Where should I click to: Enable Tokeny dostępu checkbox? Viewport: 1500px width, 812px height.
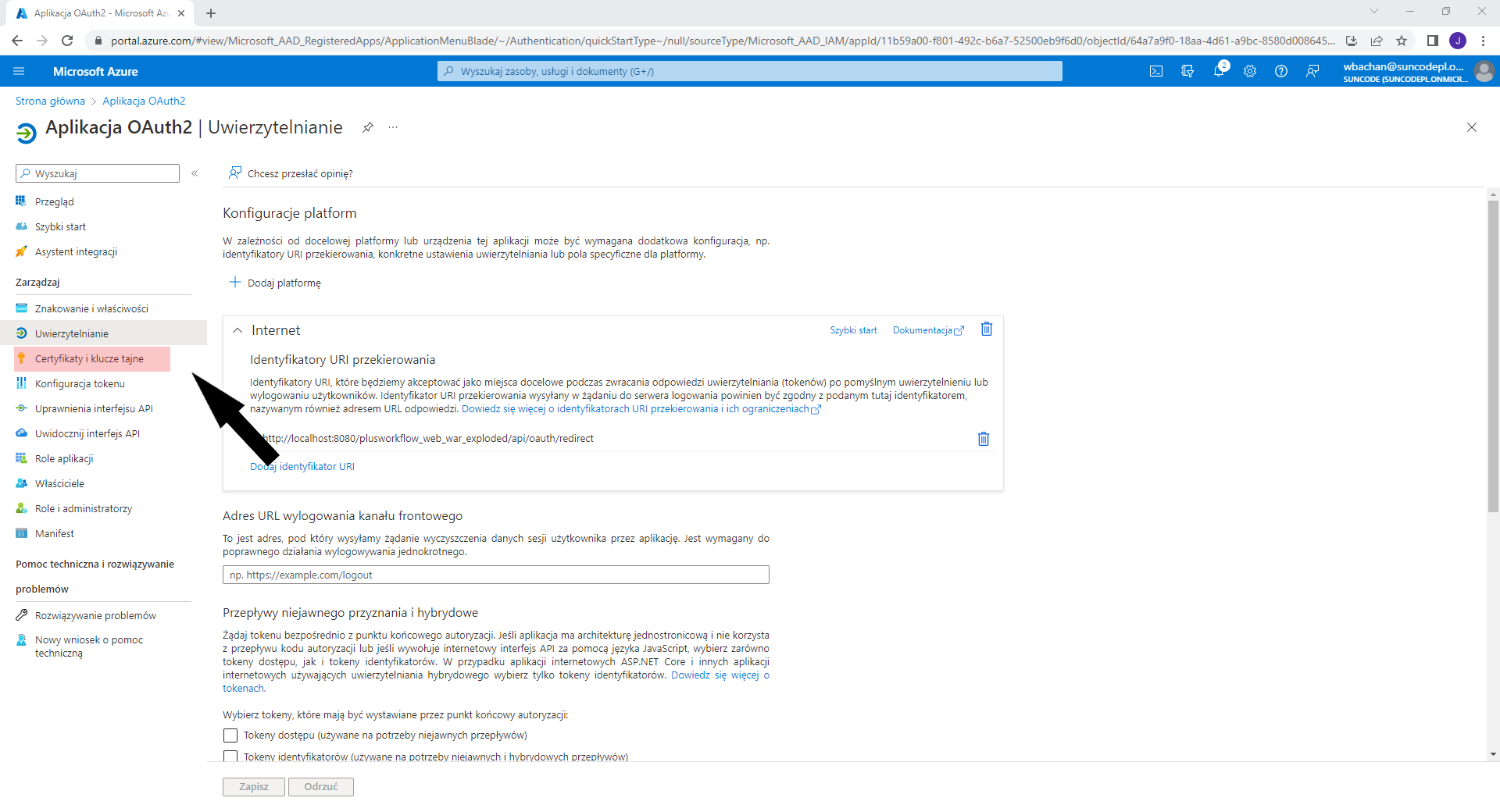[230, 735]
